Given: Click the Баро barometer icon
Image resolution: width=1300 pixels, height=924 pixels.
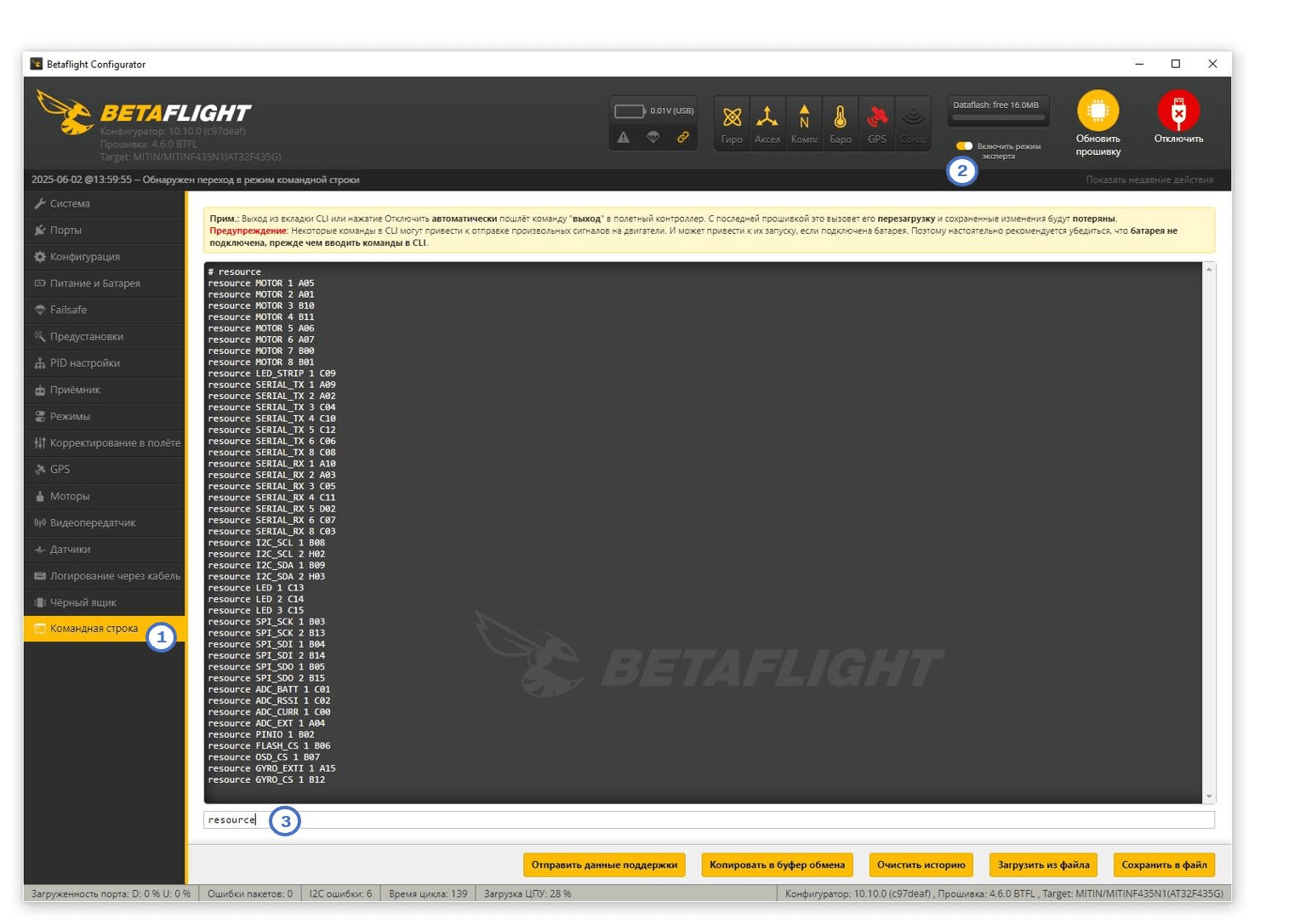Looking at the screenshot, I should click(x=841, y=117).
